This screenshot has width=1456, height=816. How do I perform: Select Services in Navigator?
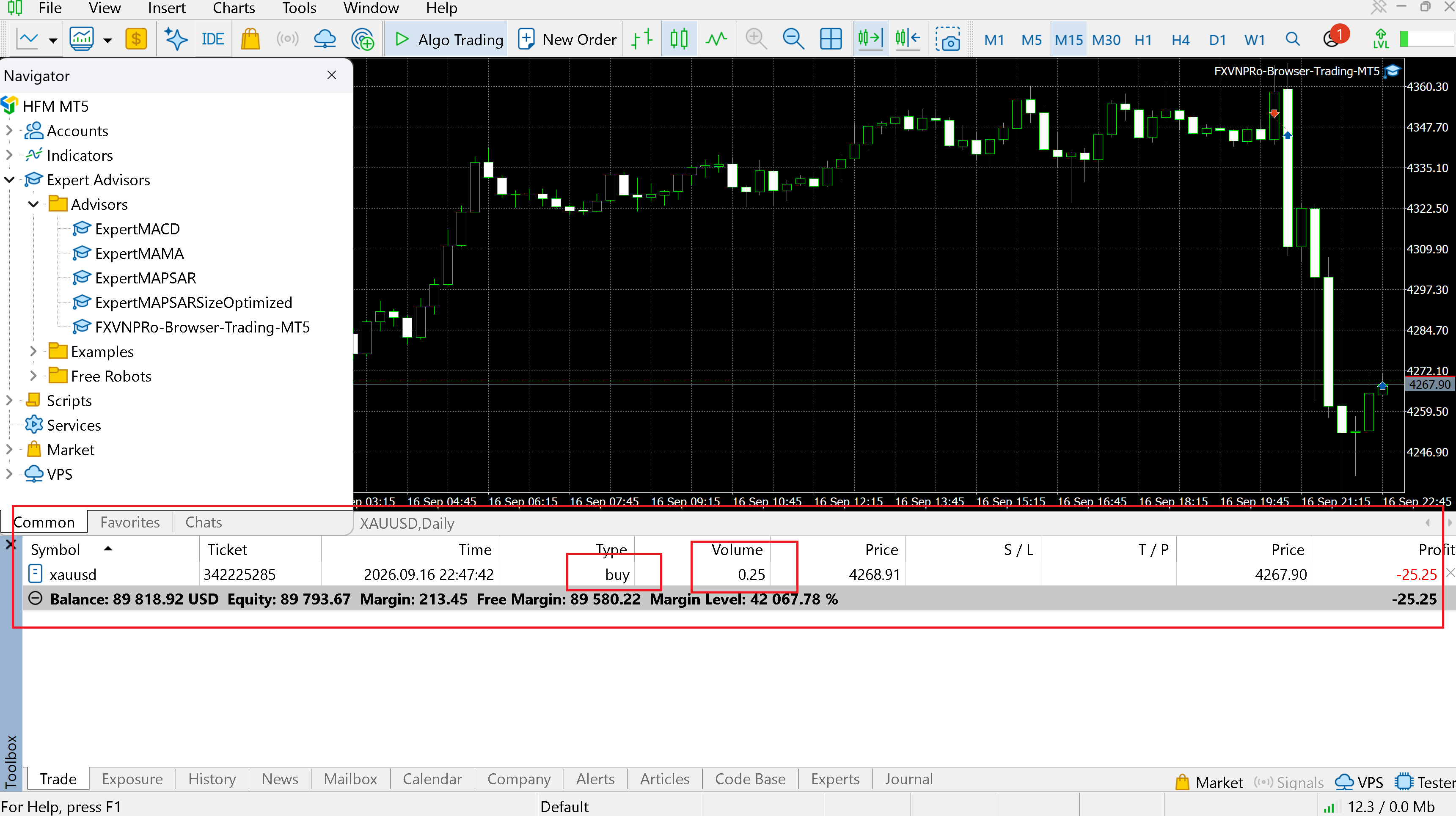pos(74,425)
